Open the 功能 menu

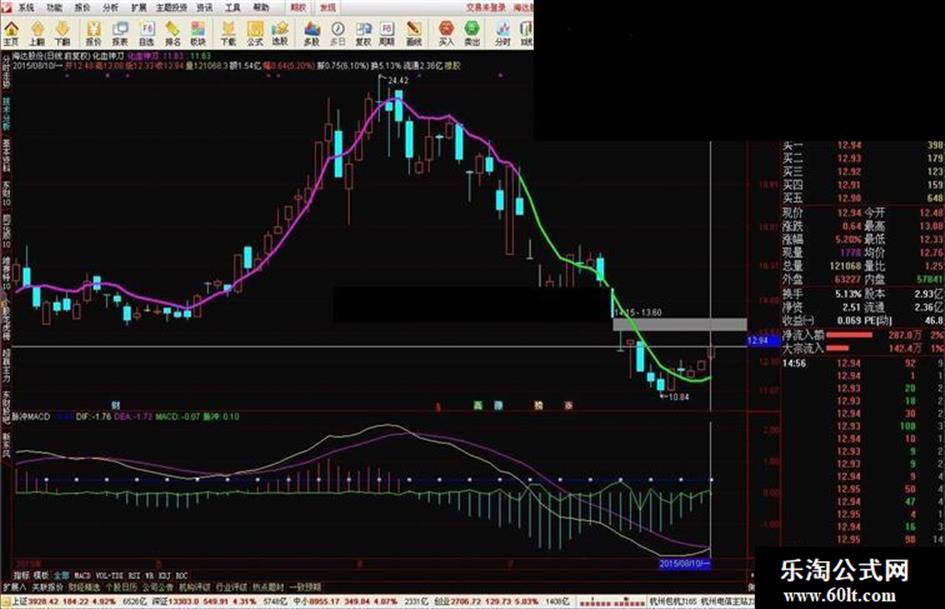(54, 8)
